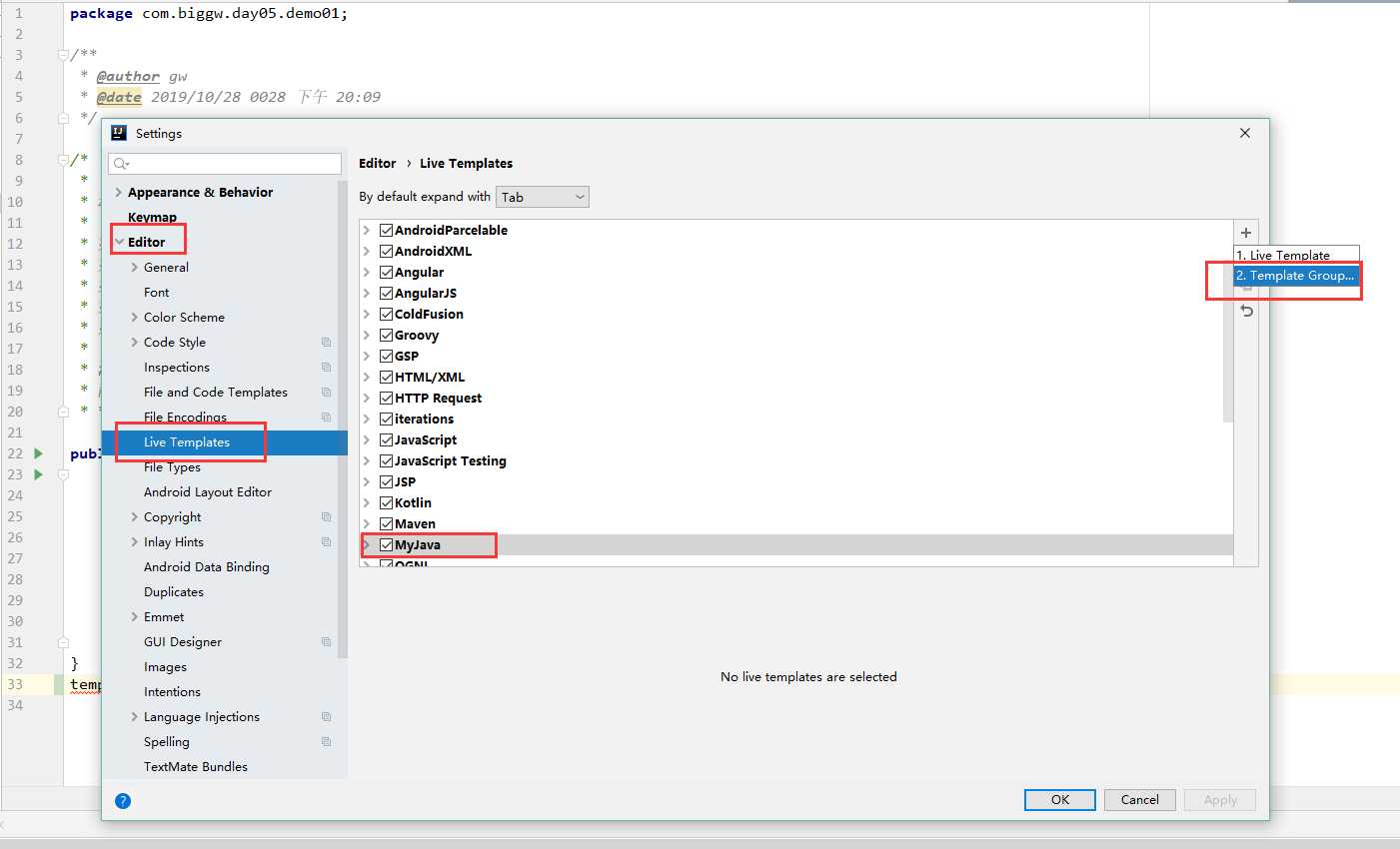Click the project-level icon beside File and Code Templates

click(x=326, y=393)
